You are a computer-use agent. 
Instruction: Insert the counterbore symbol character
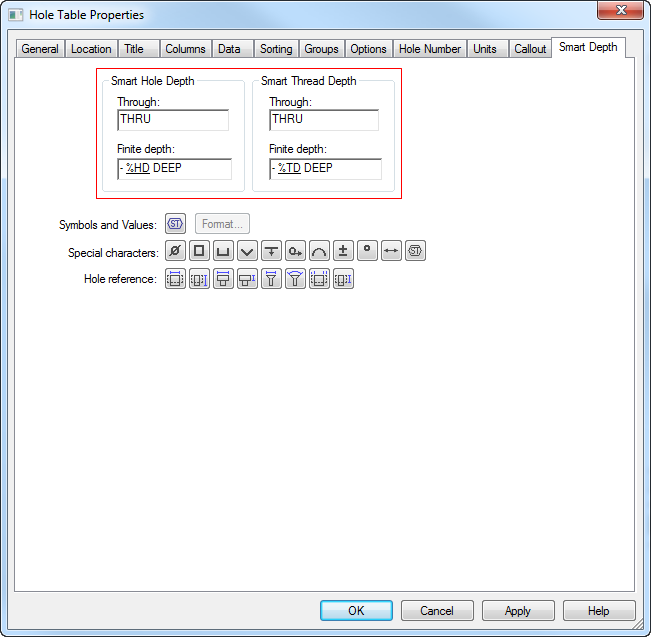(224, 252)
